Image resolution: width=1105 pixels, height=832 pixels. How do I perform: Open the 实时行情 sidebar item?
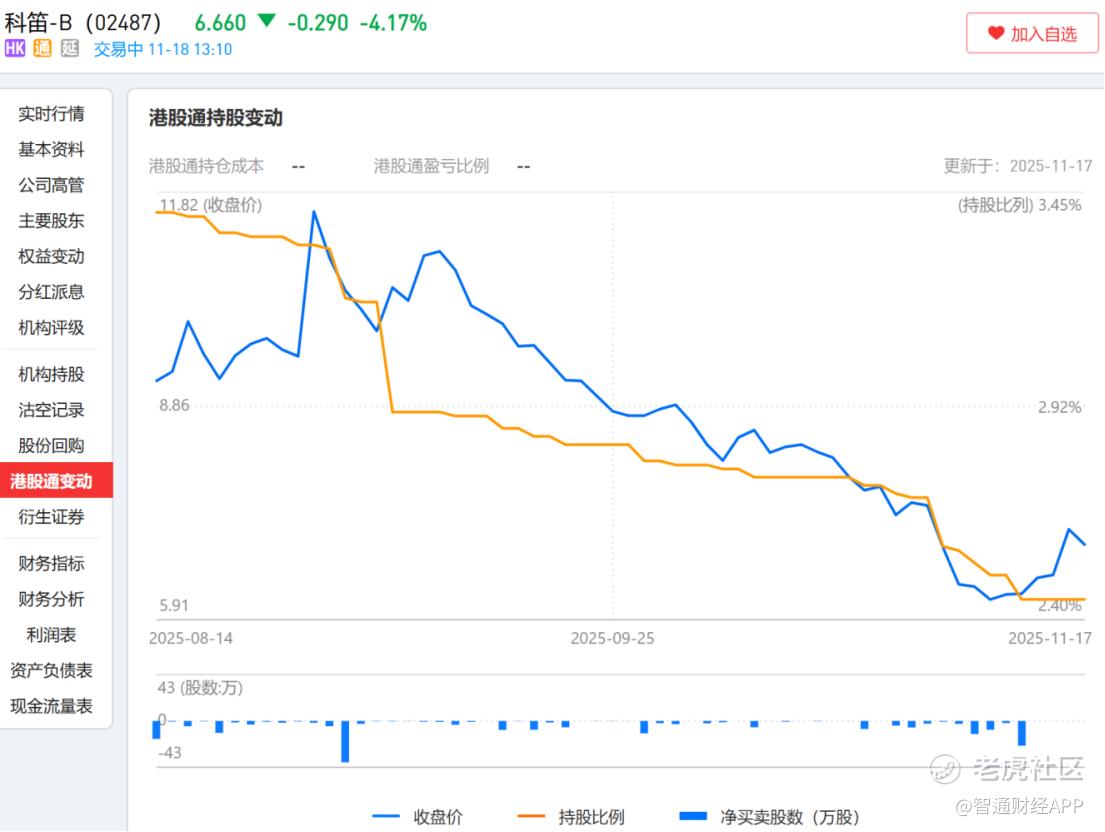tap(51, 114)
